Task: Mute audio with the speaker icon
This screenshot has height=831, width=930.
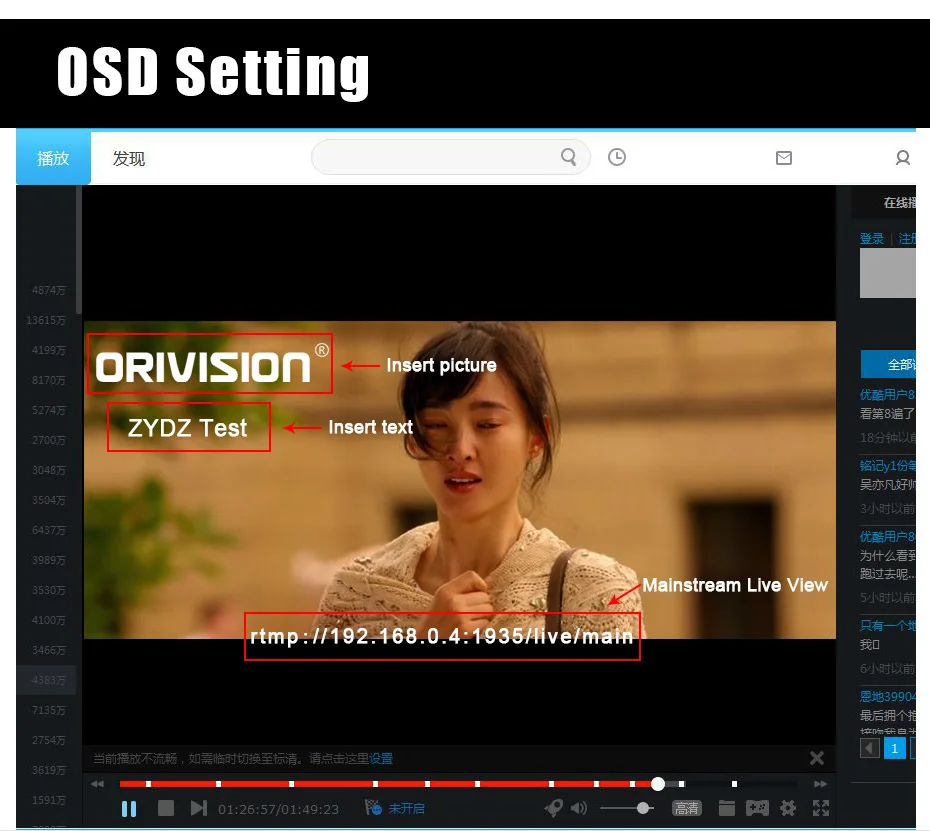Action: (579, 808)
